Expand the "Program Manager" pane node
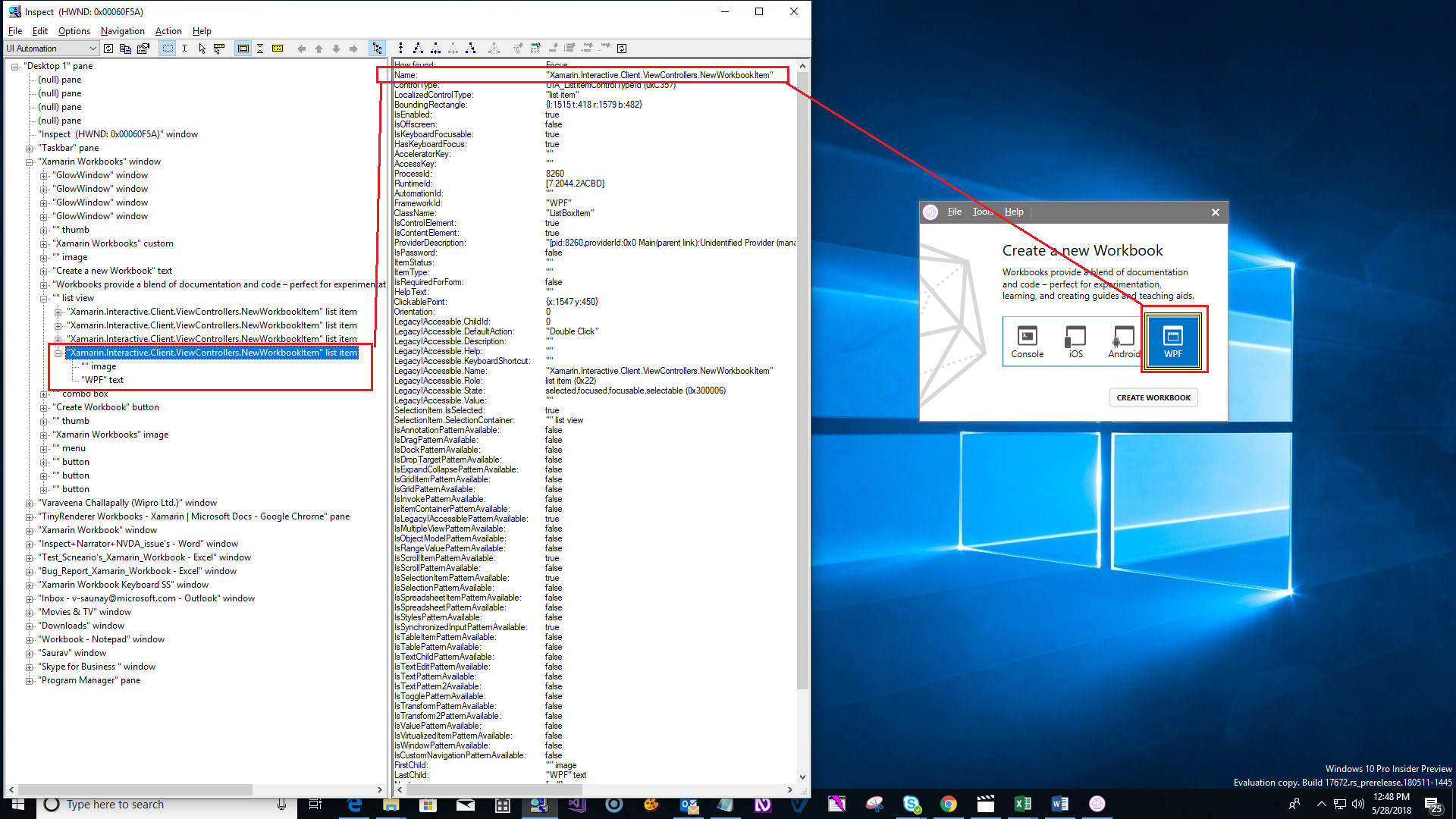Image resolution: width=1456 pixels, height=819 pixels. [x=29, y=681]
